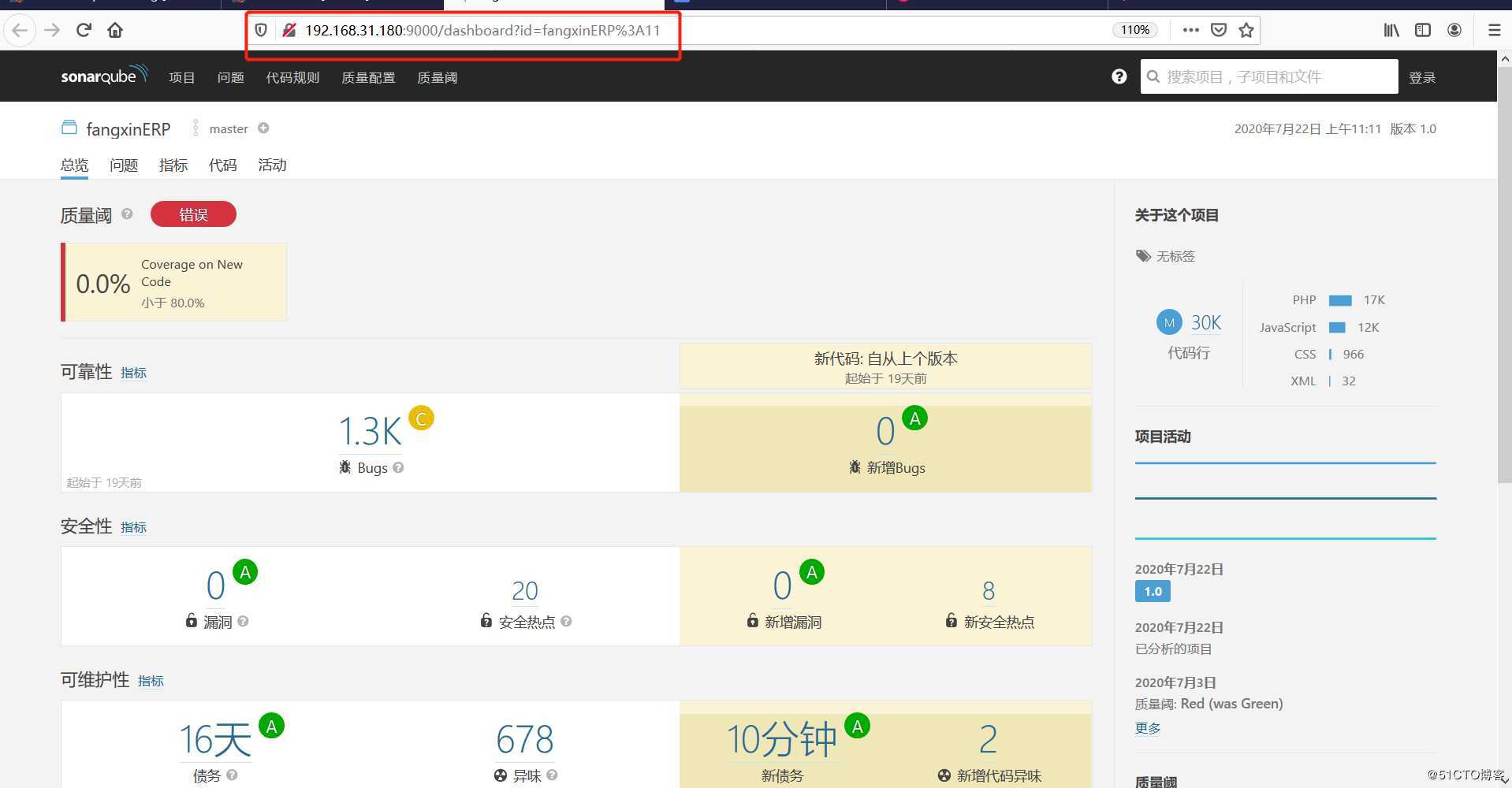Click the JavaScript language bar
1512x788 pixels.
[1337, 327]
